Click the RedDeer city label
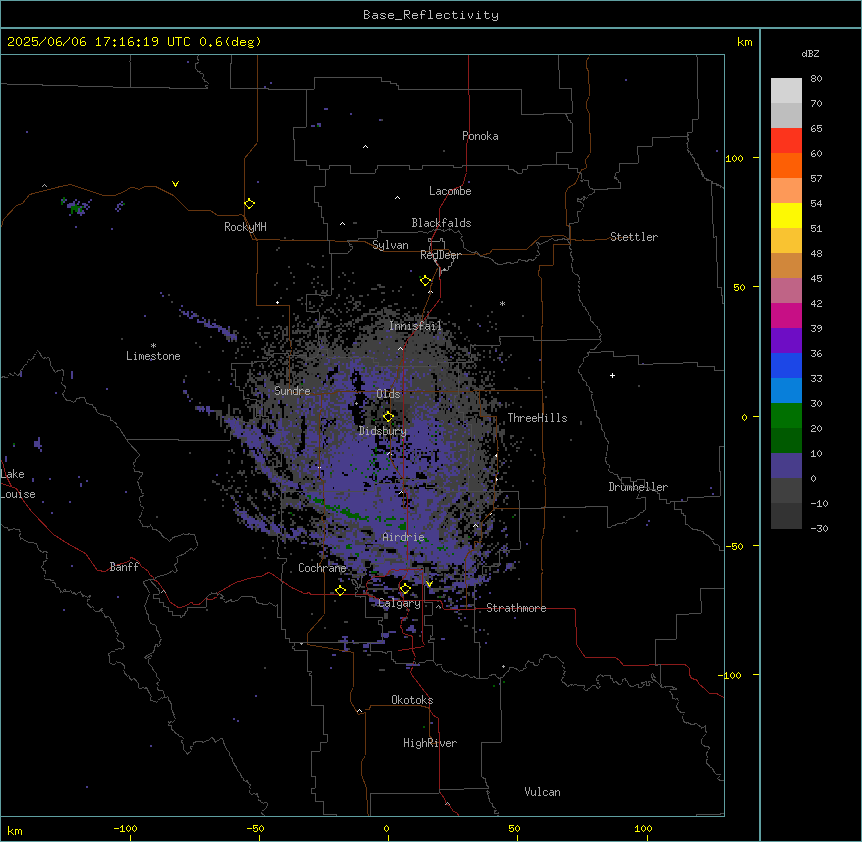This screenshot has height=842, width=862. [x=440, y=255]
